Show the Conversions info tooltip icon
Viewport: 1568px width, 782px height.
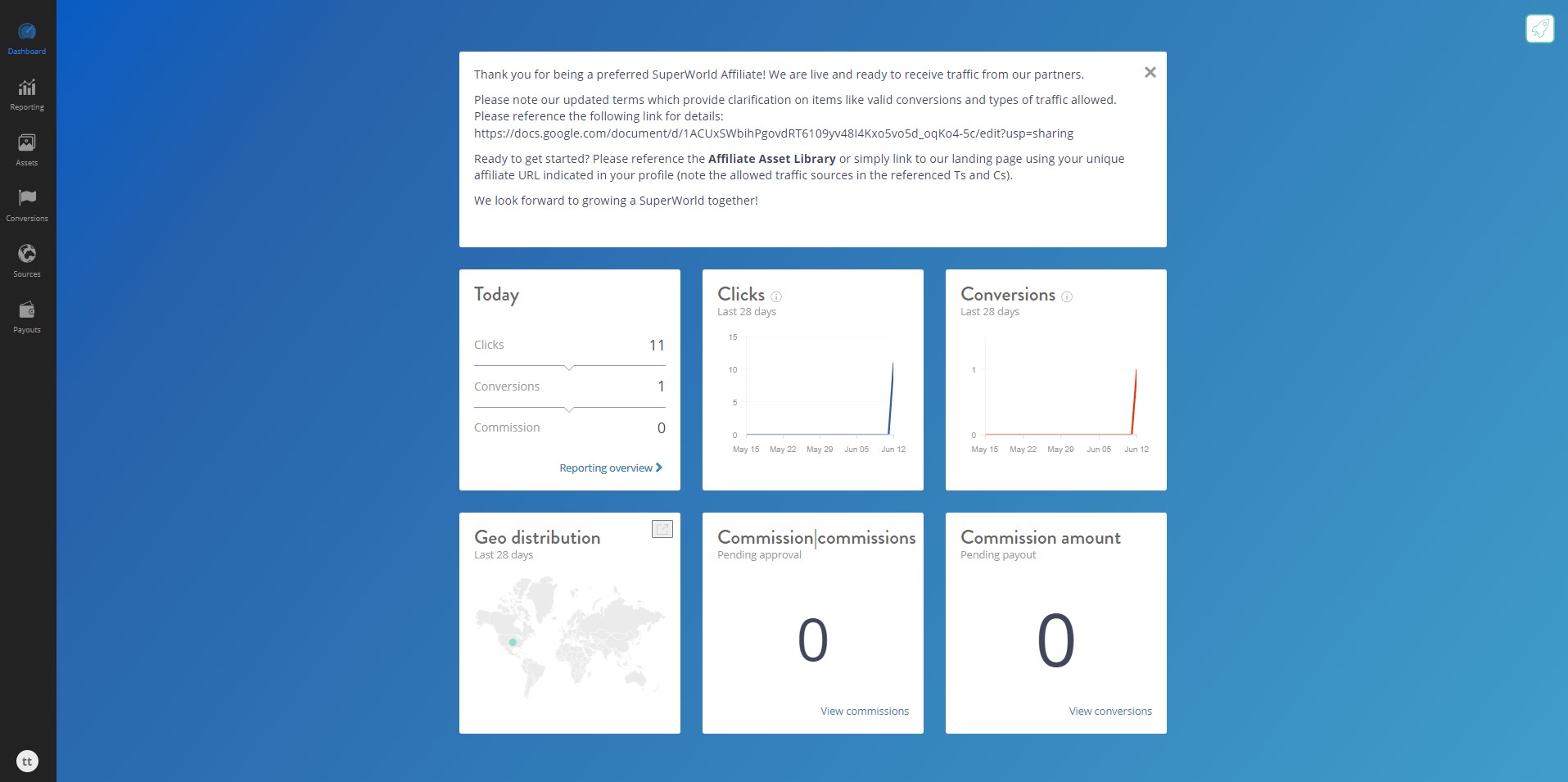1067,297
